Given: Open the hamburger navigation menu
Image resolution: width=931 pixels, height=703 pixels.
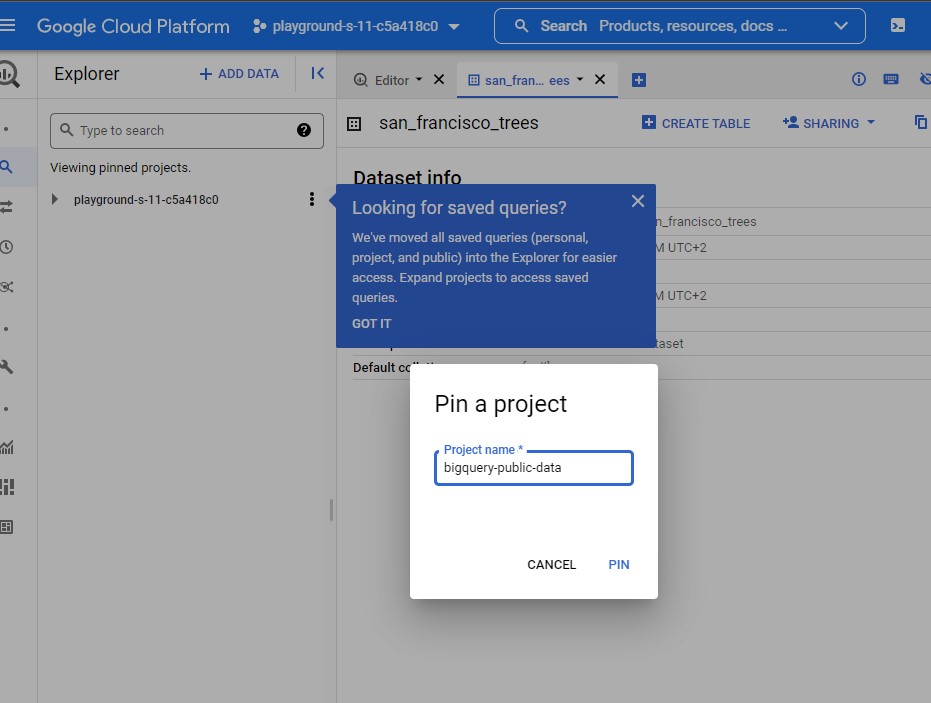Looking at the screenshot, I should 8,26.
